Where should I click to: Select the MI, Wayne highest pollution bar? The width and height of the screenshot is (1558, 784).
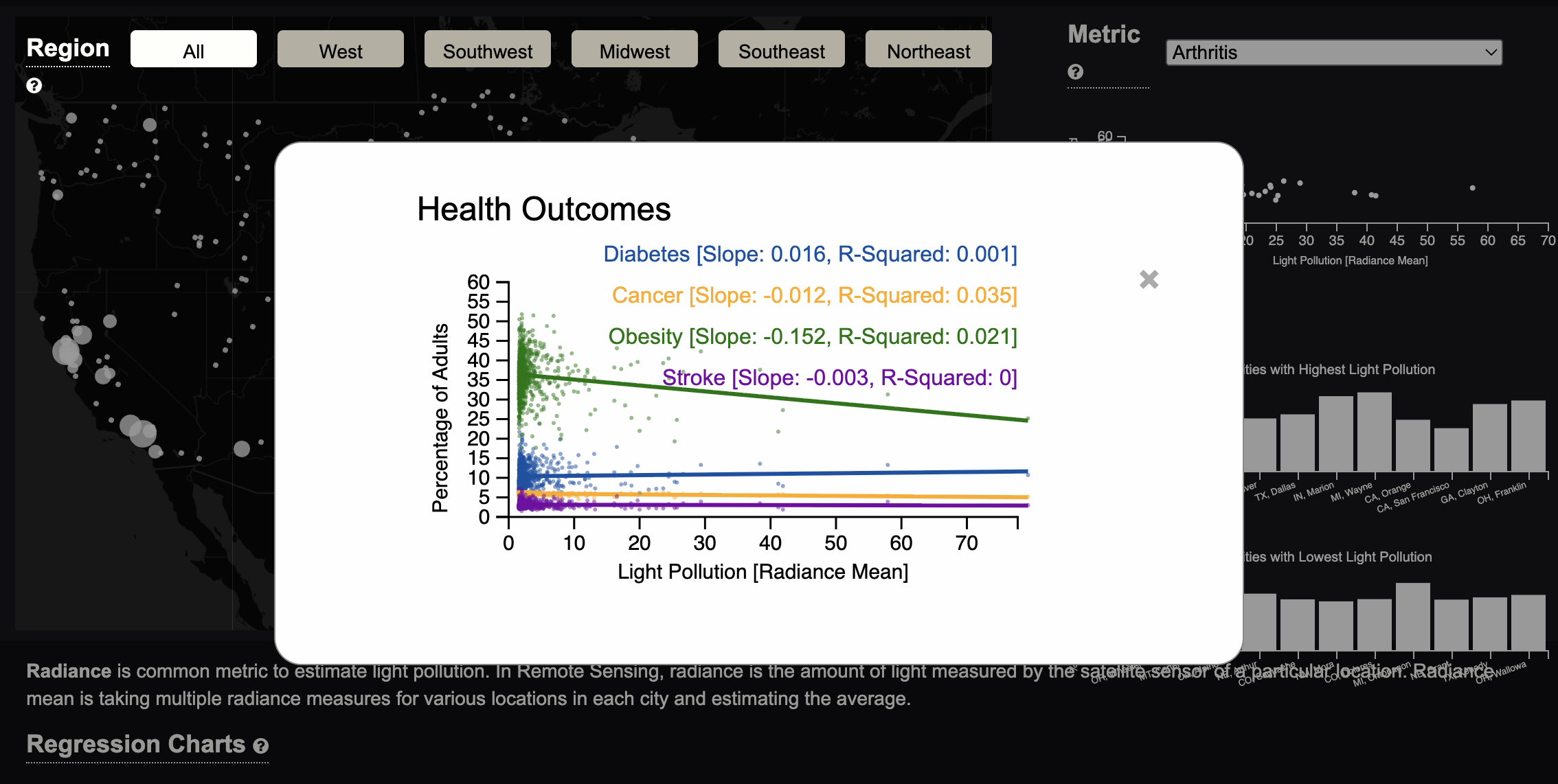pyautogui.click(x=1374, y=433)
